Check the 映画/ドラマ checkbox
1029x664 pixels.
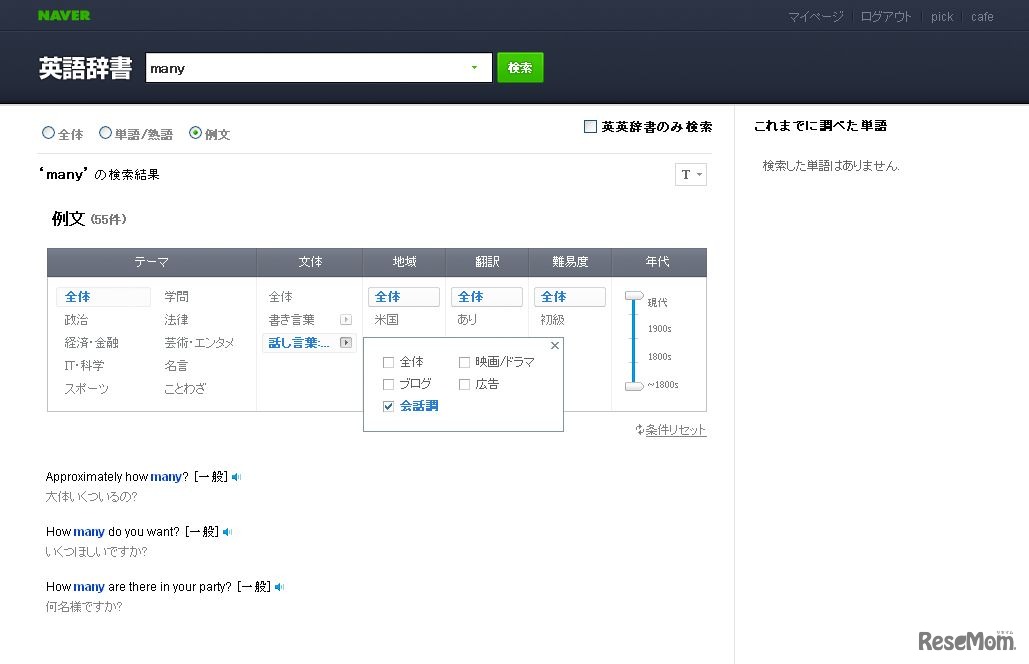coord(465,362)
